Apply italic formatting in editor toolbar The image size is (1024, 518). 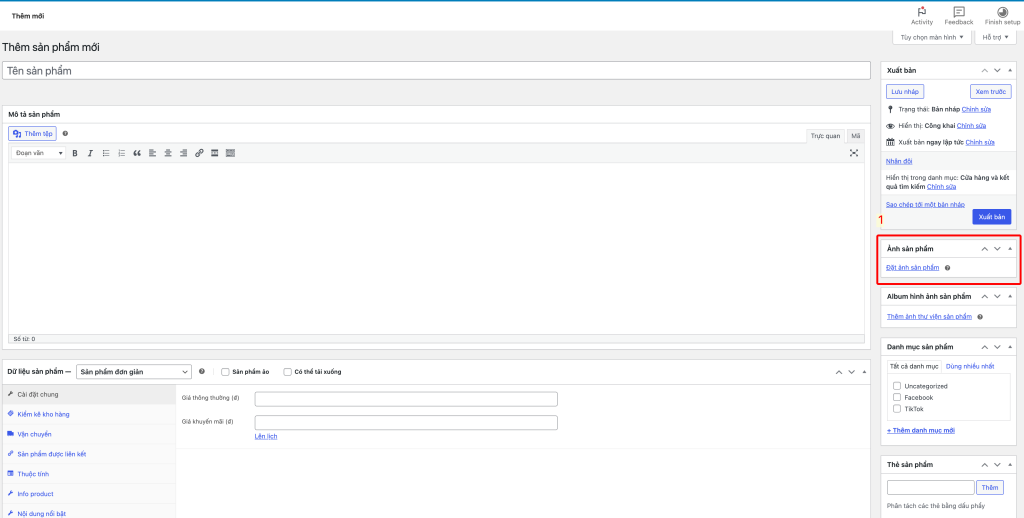(90, 153)
